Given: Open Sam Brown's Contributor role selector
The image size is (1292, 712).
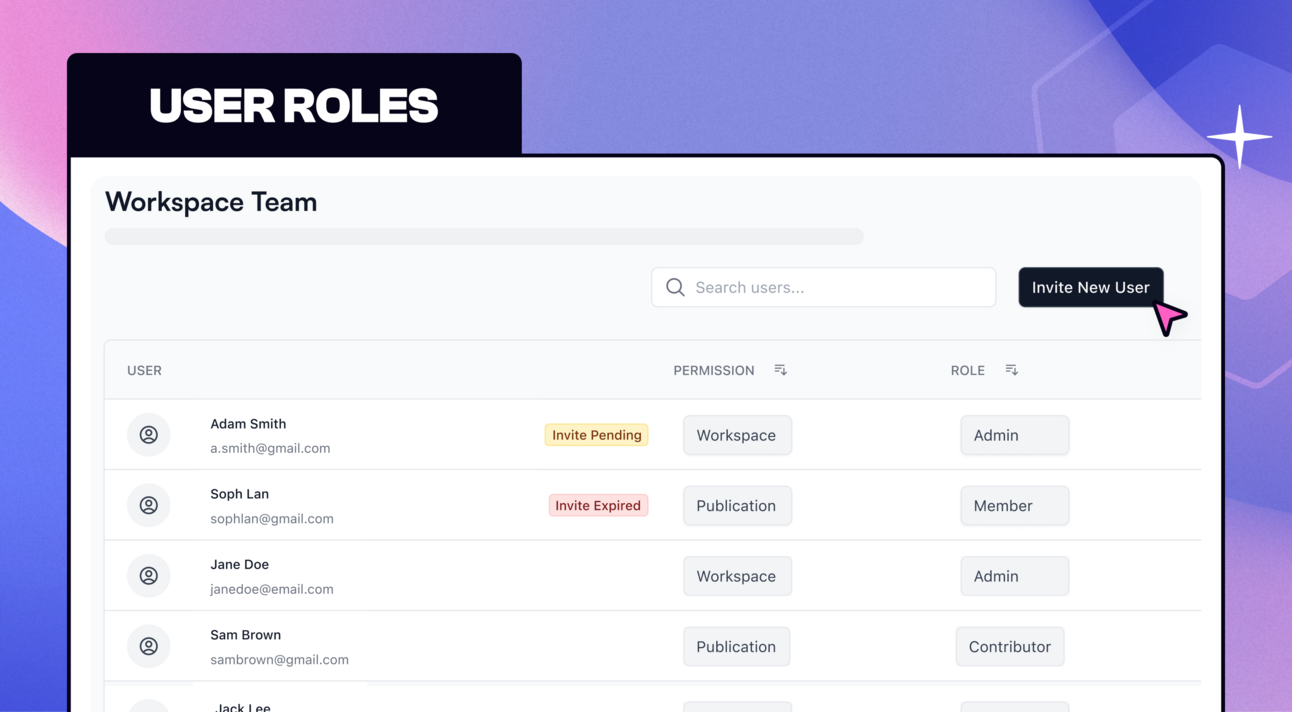Looking at the screenshot, I should coord(1010,646).
